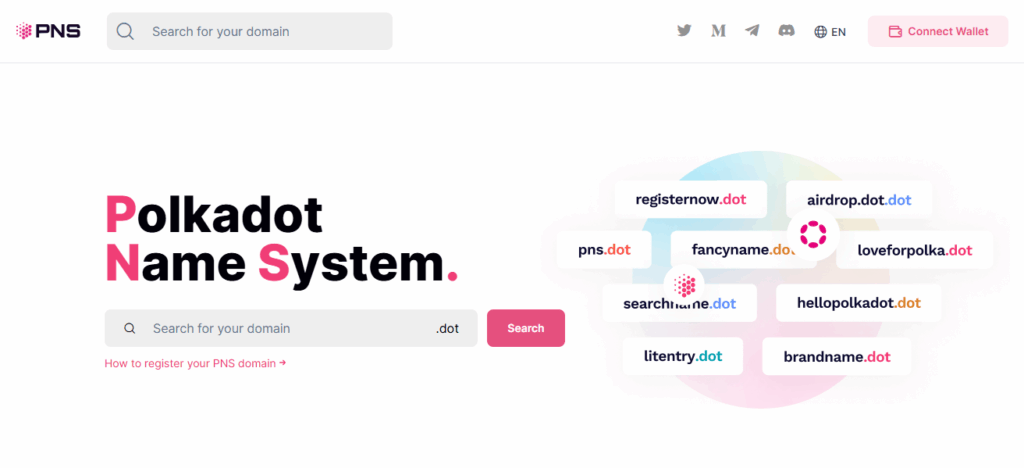The width and height of the screenshot is (1024, 468).
Task: Click the hellopolkadot.dot card
Action: pos(859,303)
